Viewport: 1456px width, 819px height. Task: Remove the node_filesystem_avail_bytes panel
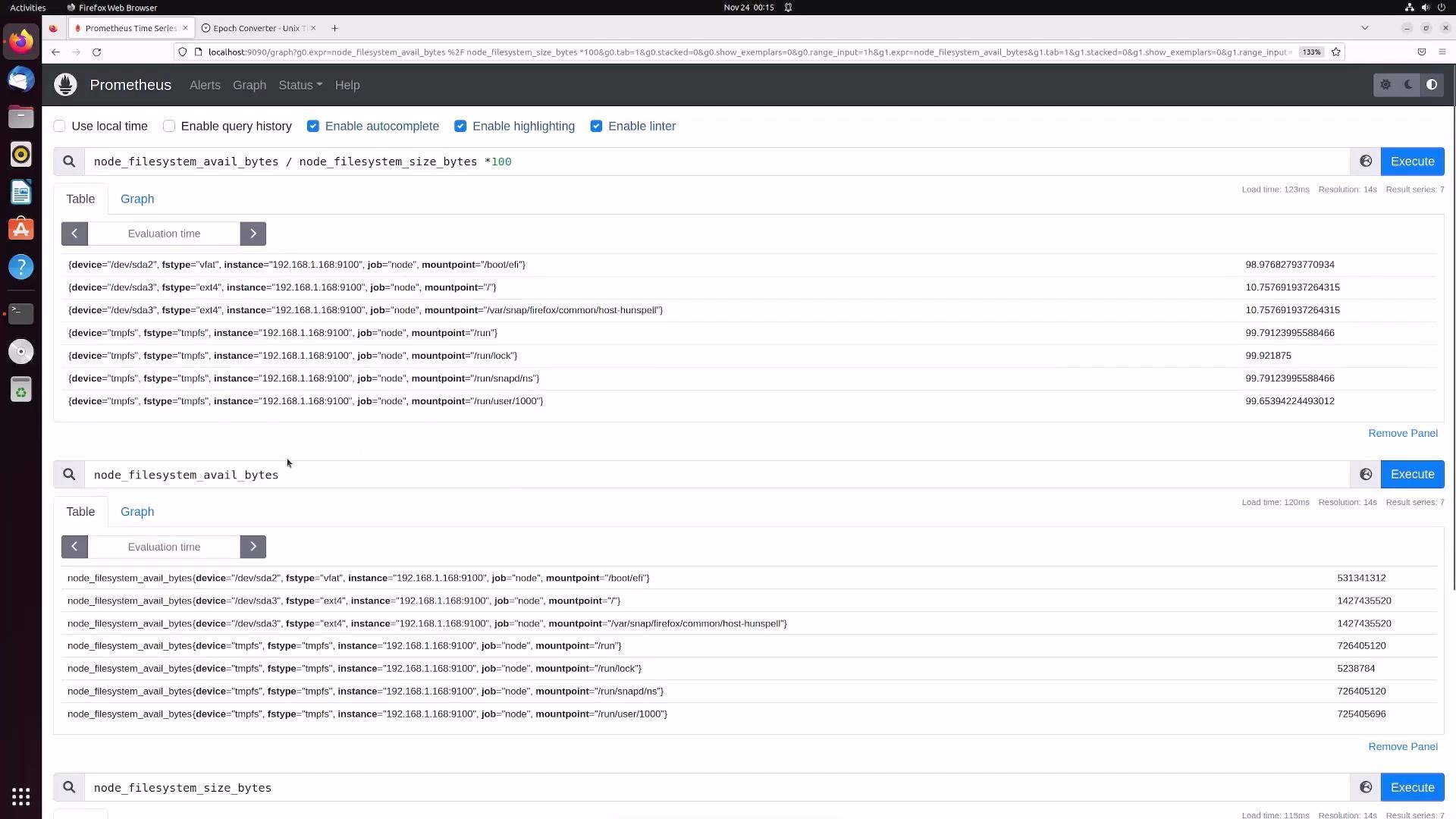[1402, 747]
